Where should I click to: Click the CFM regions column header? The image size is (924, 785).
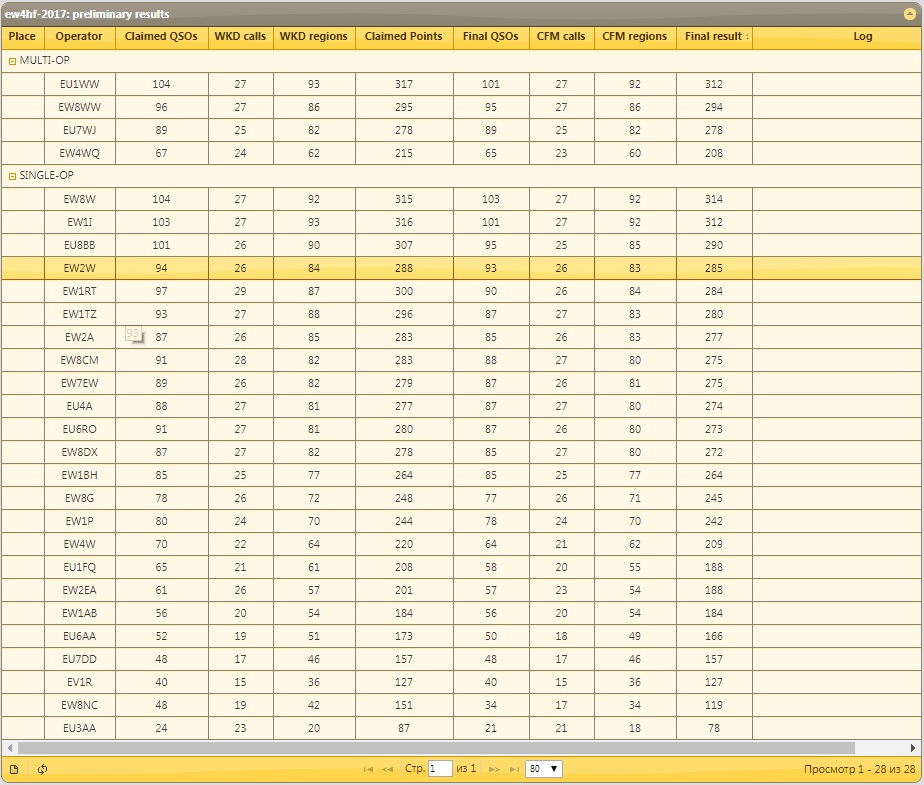tap(634, 37)
